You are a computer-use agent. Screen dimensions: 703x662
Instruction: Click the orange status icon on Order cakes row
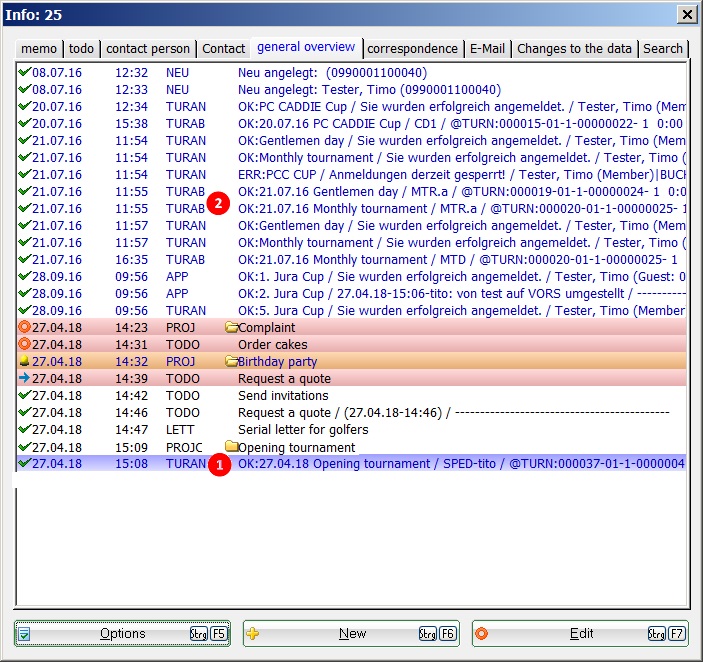[24, 345]
